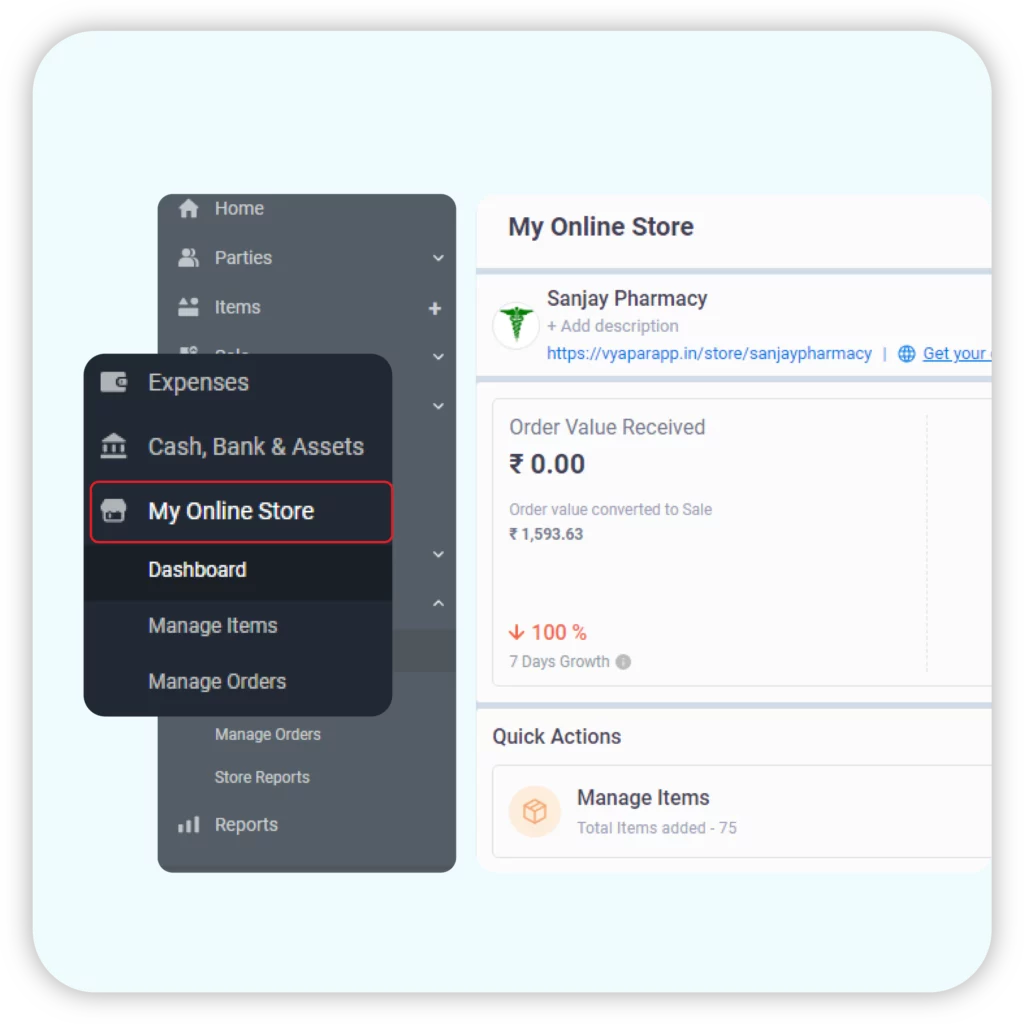Viewport: 1024px width, 1024px height.
Task: Click the Expenses wallet icon
Action: tap(114, 381)
